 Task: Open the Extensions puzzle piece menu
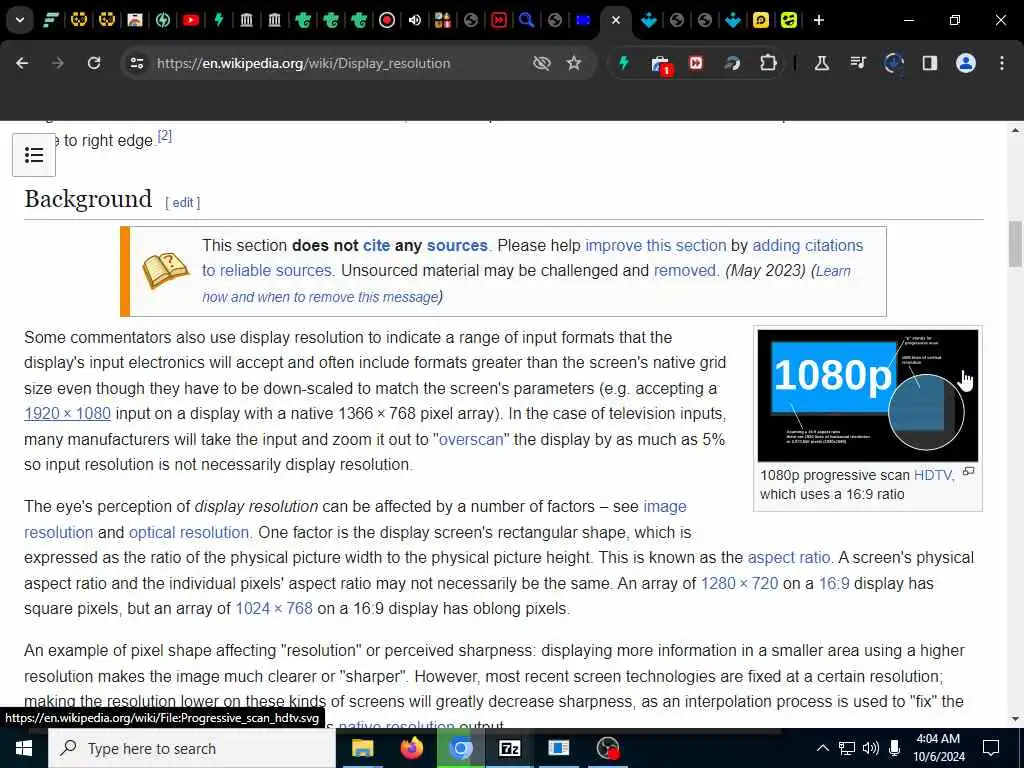768,63
